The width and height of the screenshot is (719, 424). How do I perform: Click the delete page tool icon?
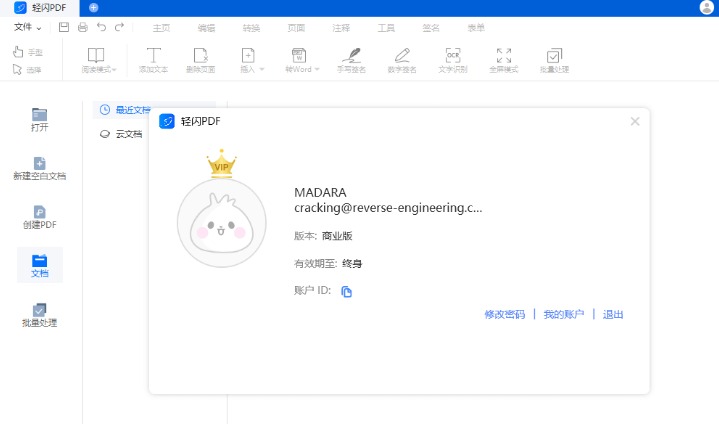pyautogui.click(x=200, y=55)
